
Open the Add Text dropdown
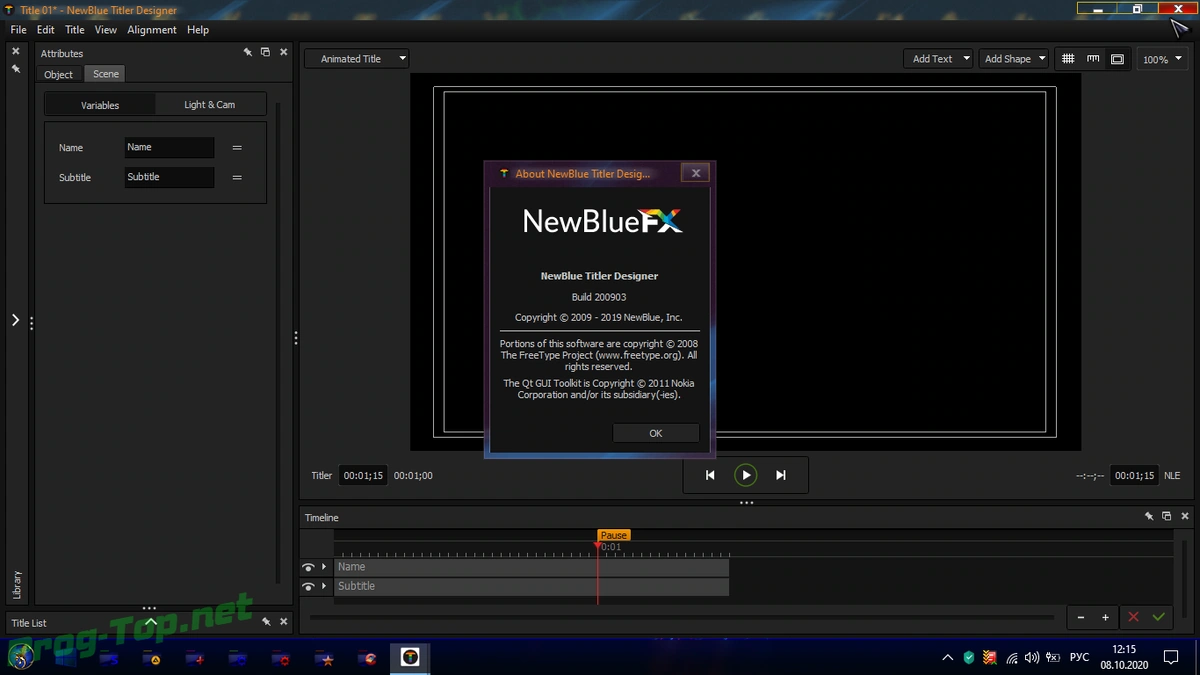(x=938, y=59)
